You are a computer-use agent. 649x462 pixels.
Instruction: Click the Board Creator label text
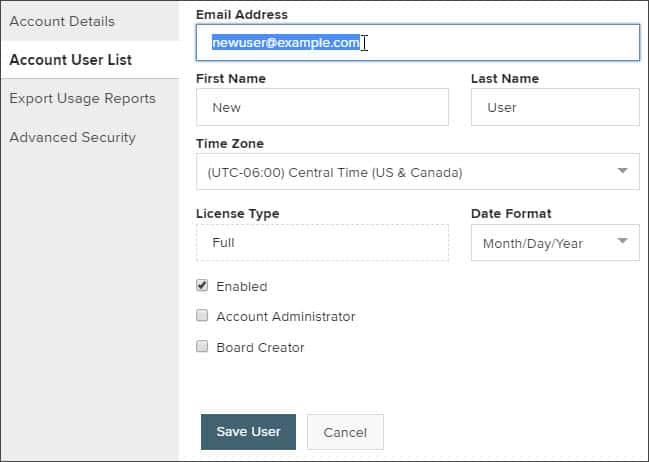[260, 347]
